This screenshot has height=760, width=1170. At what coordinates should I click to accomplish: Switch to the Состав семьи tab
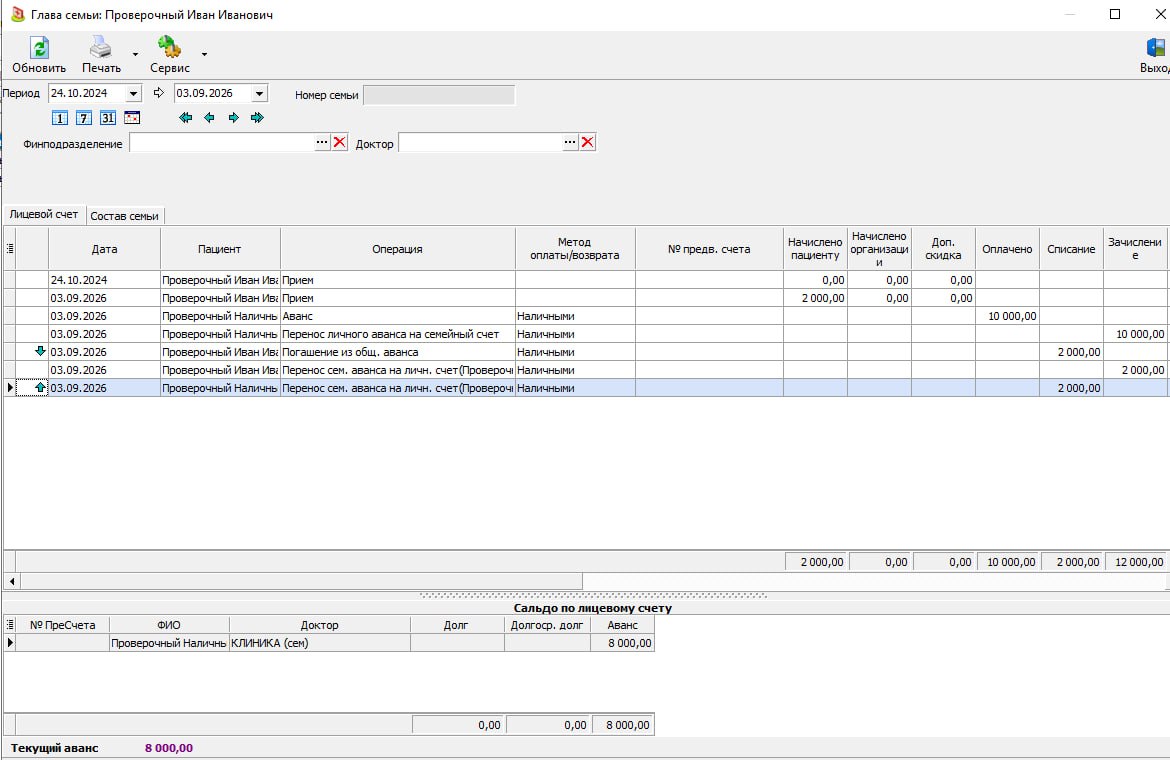coord(125,216)
